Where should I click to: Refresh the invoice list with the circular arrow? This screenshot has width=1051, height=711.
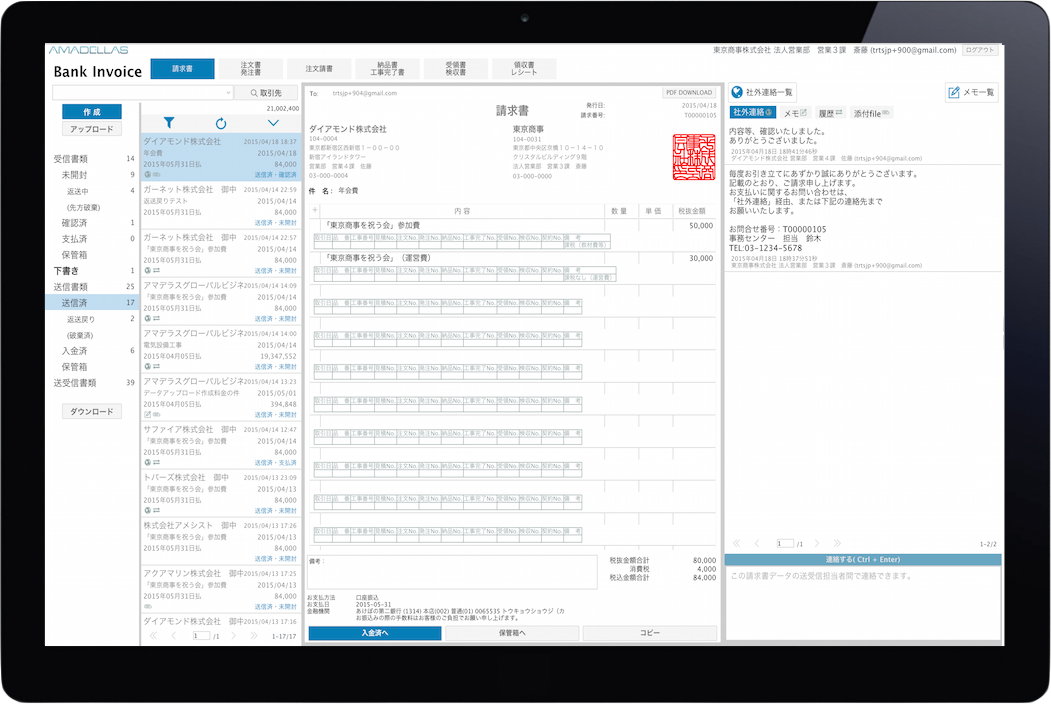click(221, 123)
